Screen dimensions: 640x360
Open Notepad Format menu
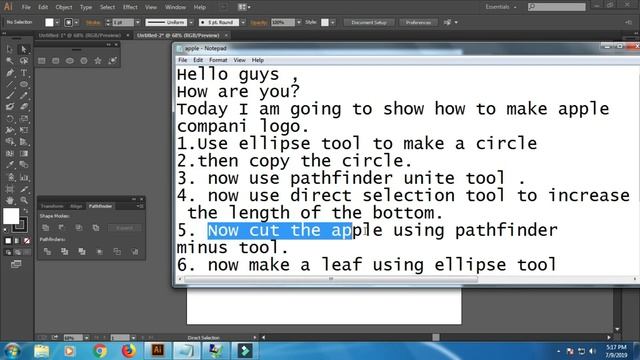coord(218,60)
